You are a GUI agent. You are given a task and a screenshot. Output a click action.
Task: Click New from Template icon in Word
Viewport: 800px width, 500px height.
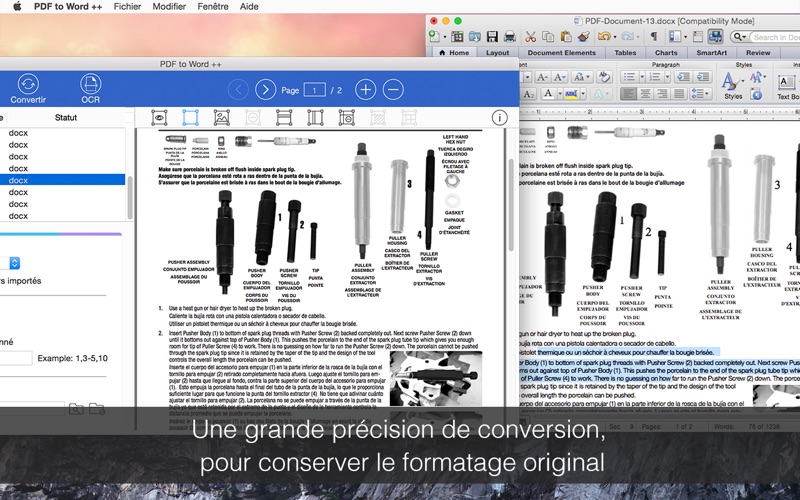(457, 37)
